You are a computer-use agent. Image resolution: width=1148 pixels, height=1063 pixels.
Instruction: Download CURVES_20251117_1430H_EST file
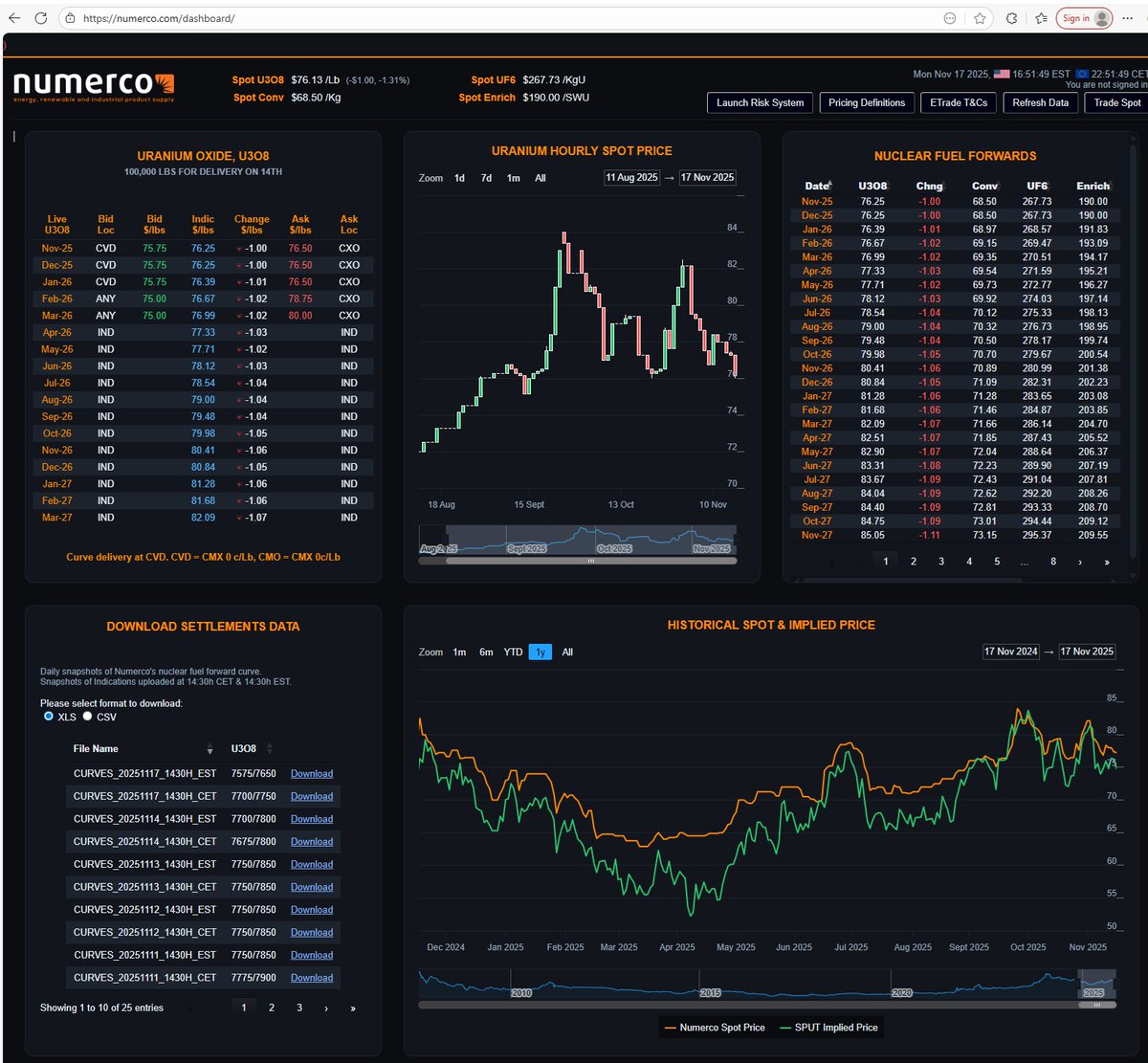[x=312, y=774]
